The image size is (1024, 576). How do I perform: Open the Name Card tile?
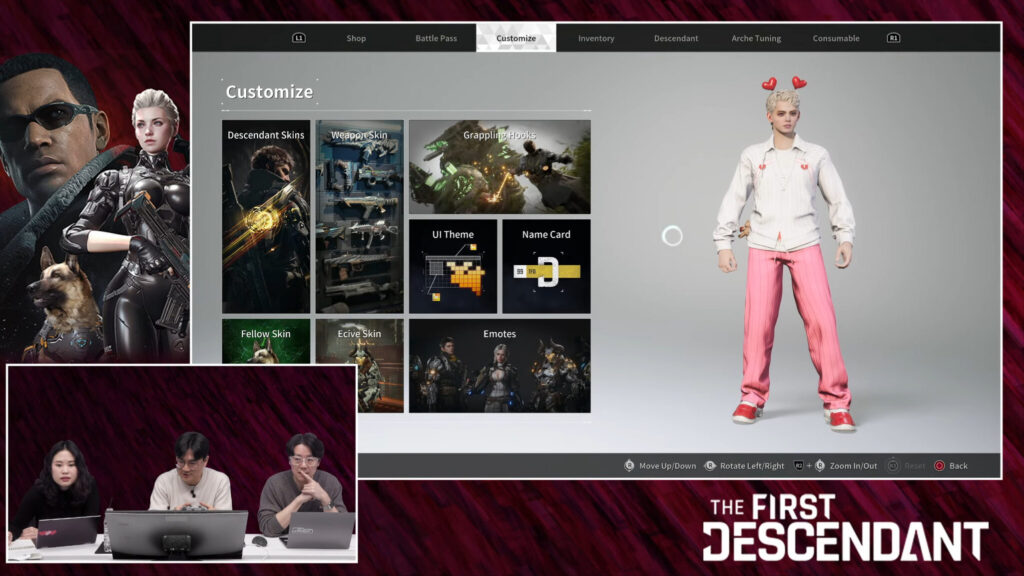(x=546, y=267)
